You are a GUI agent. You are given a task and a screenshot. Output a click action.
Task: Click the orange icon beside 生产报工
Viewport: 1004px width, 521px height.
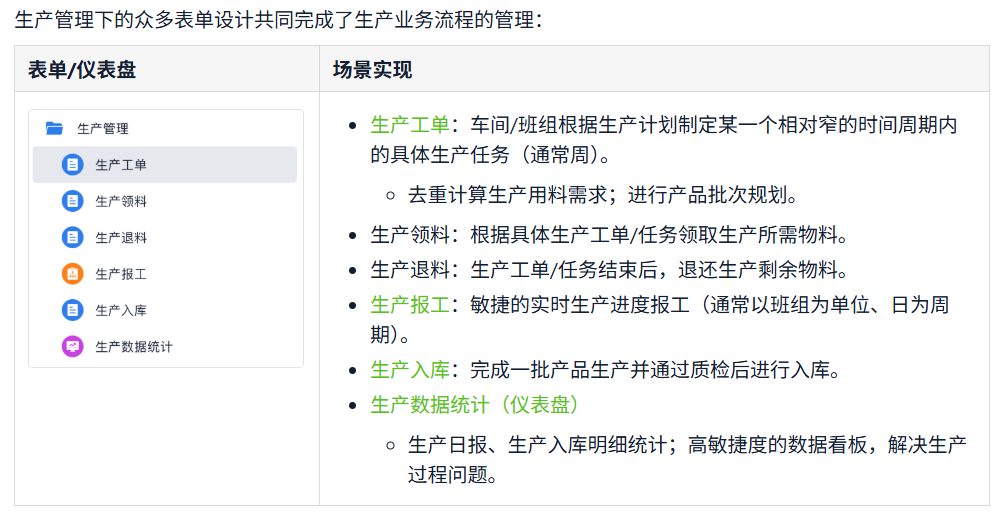tap(72, 274)
